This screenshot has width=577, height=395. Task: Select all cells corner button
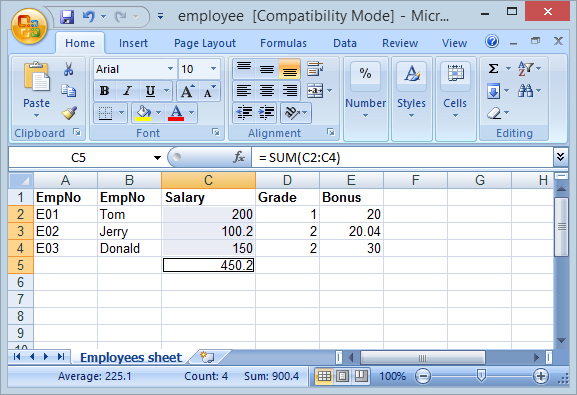tap(21, 180)
